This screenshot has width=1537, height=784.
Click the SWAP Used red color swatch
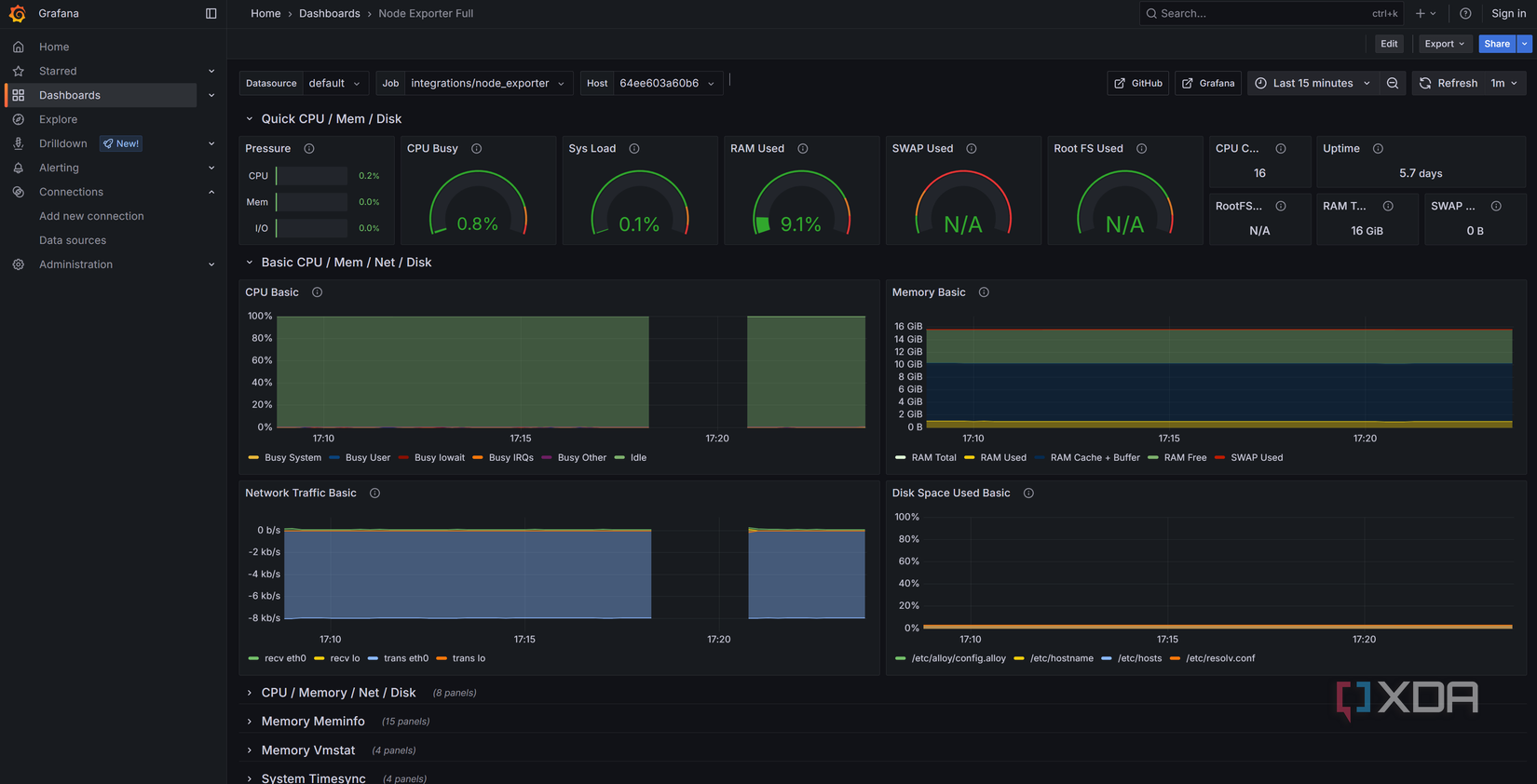[x=1219, y=458]
